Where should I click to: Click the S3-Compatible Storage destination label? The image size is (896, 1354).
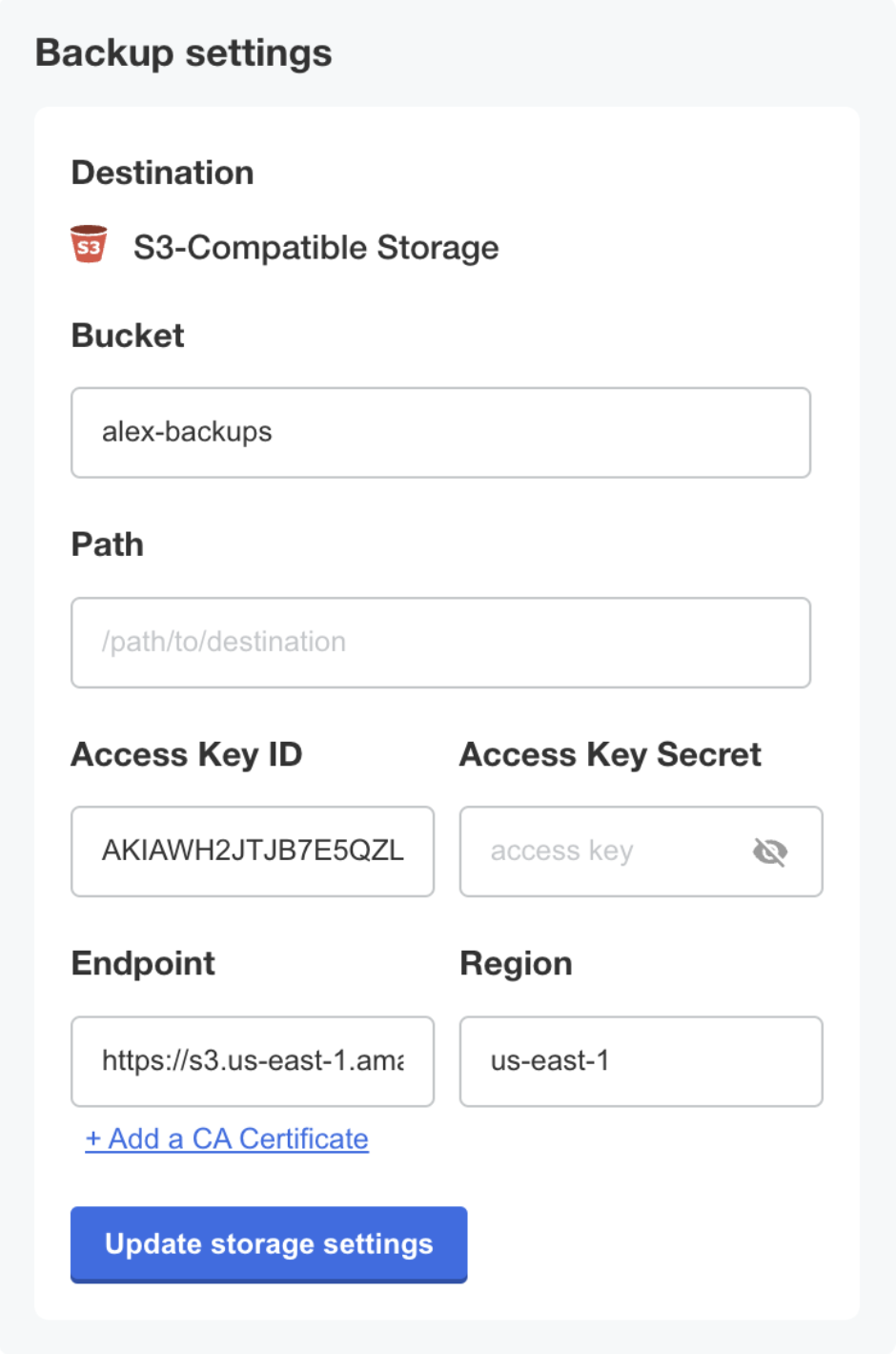coord(315,247)
